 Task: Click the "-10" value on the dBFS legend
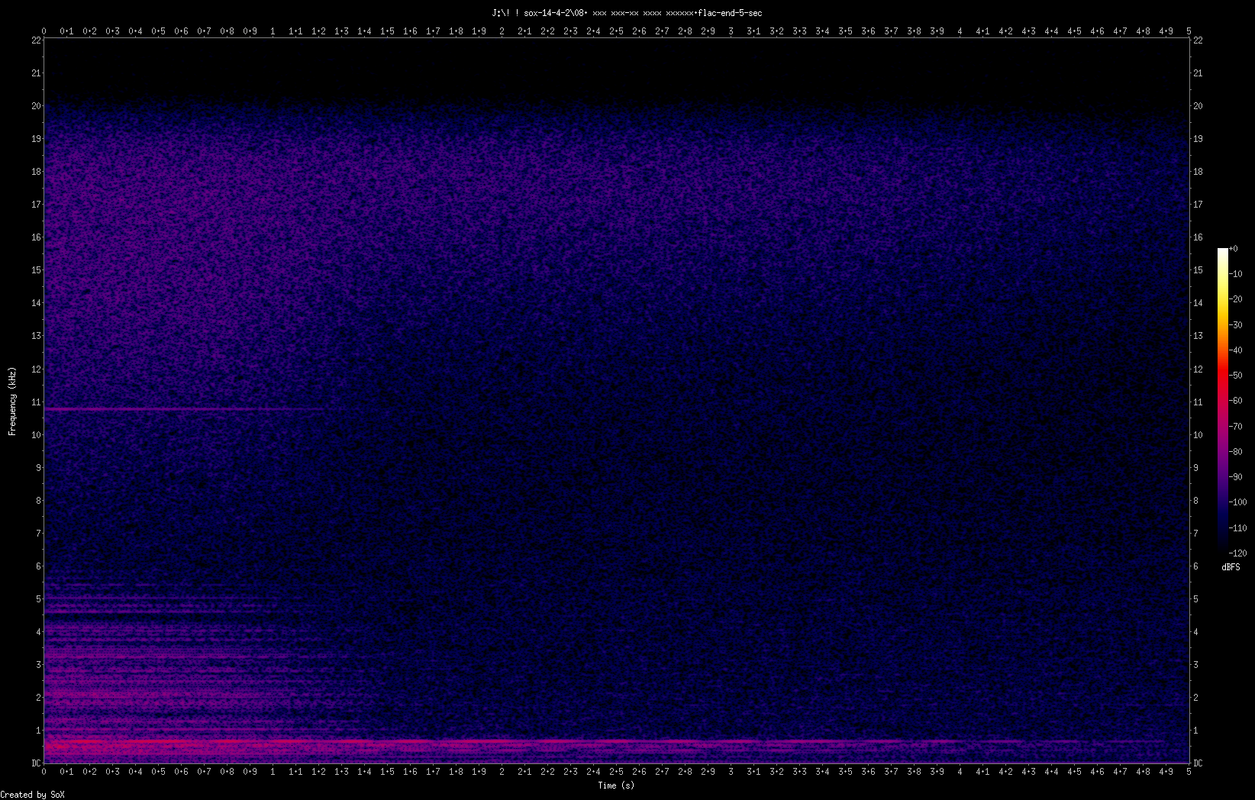(1235, 273)
